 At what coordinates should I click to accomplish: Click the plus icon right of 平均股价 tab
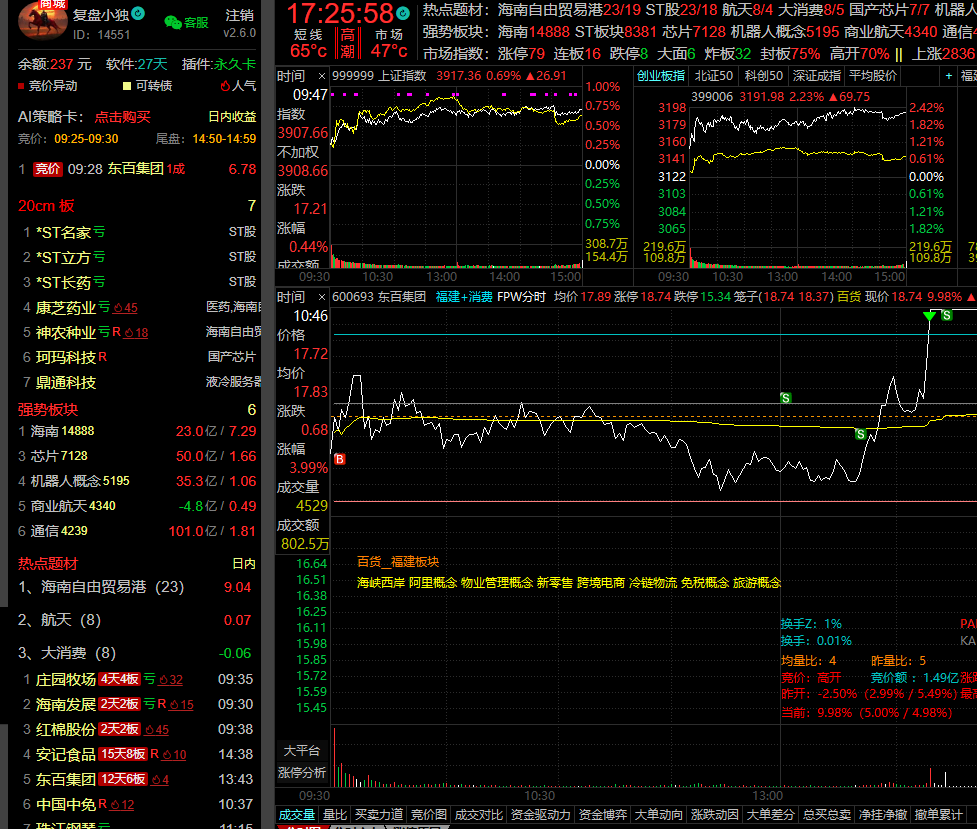pyautogui.click(x=948, y=76)
